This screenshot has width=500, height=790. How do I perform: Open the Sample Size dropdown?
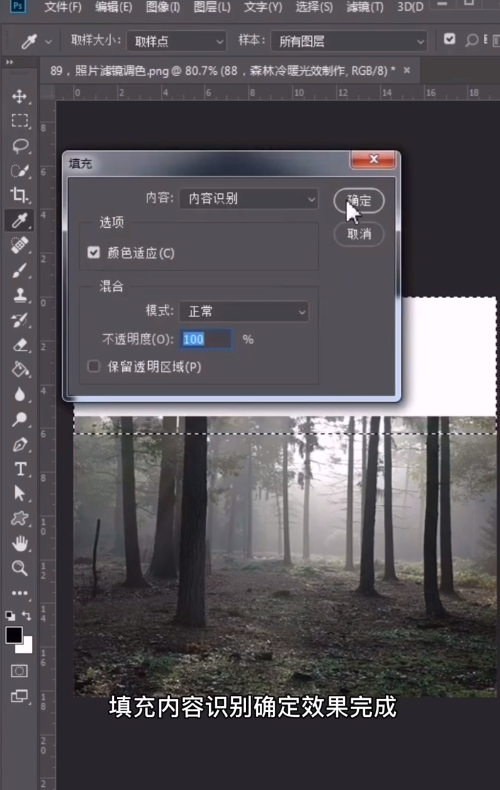pos(176,41)
